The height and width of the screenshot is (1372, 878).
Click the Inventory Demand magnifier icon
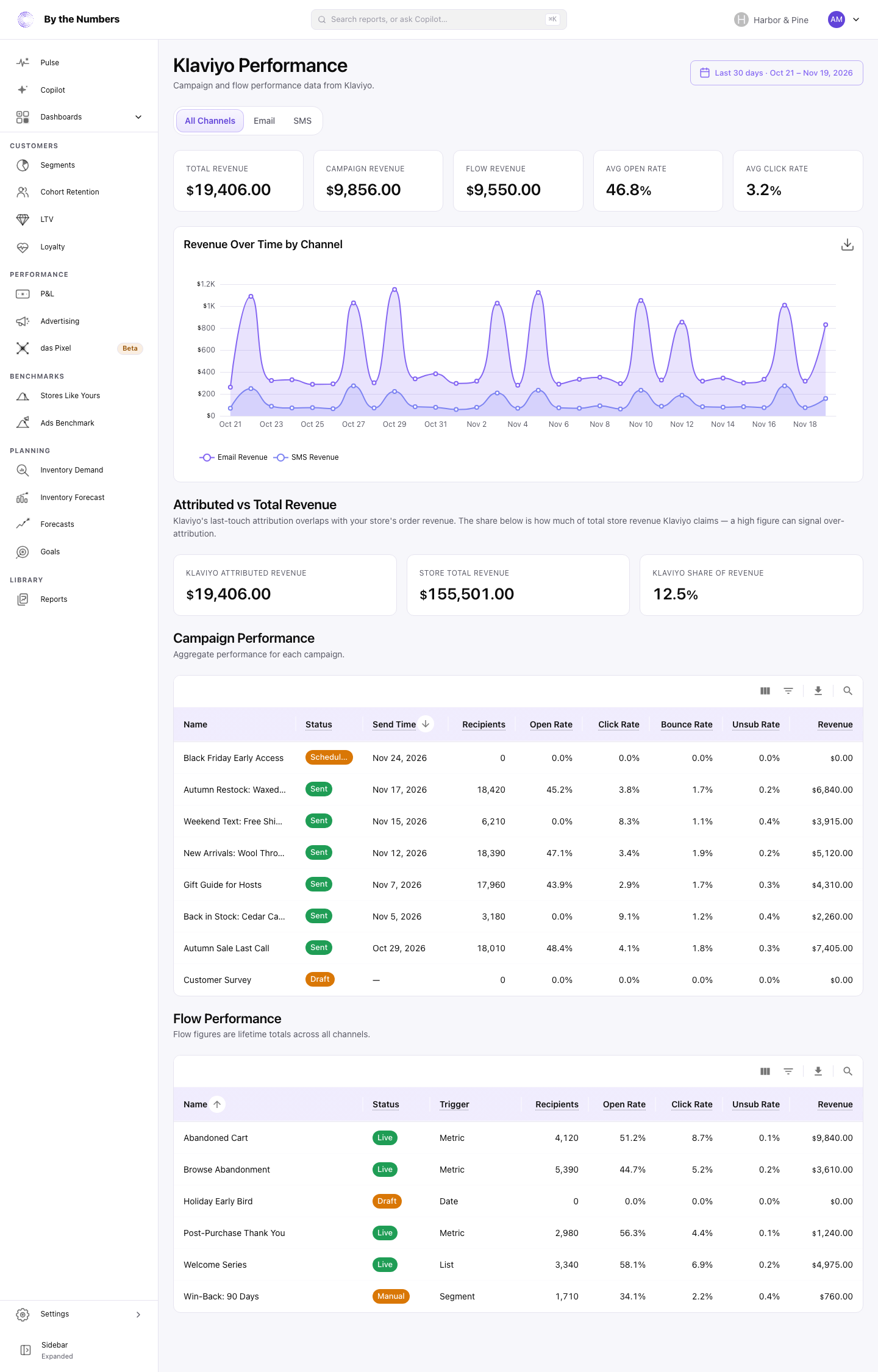[23, 470]
